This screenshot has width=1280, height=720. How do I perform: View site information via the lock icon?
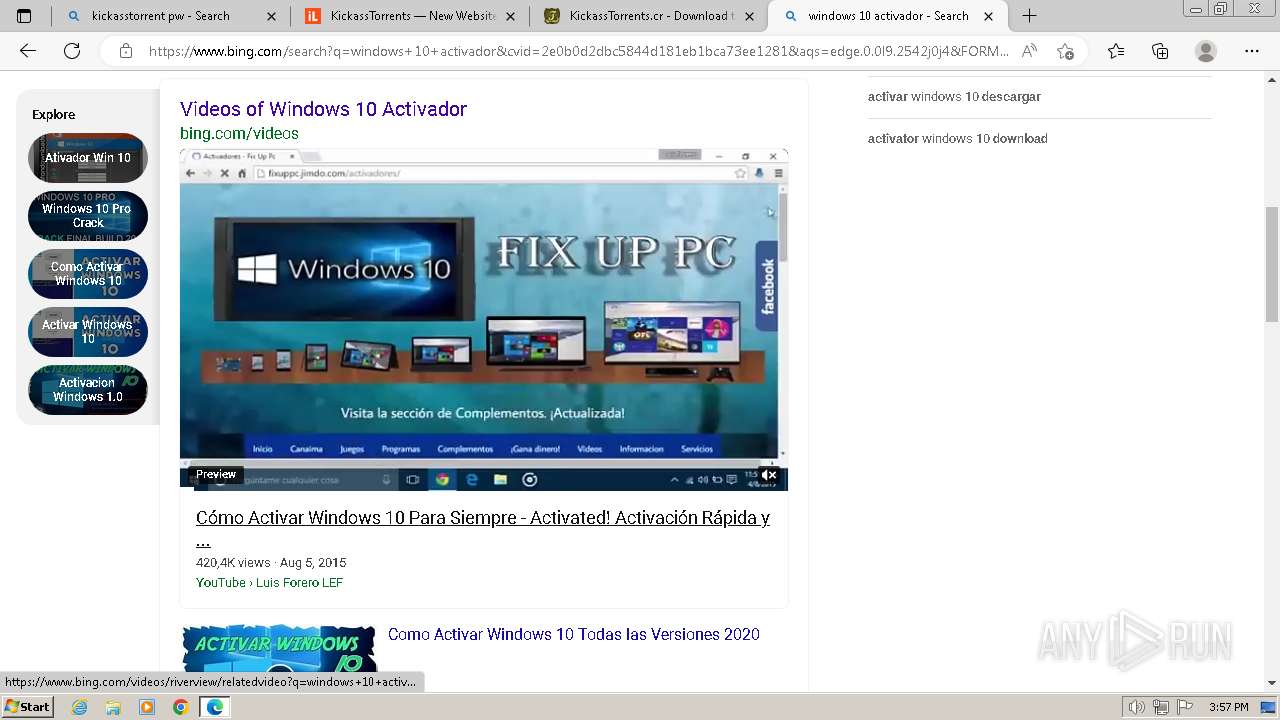click(x=126, y=51)
